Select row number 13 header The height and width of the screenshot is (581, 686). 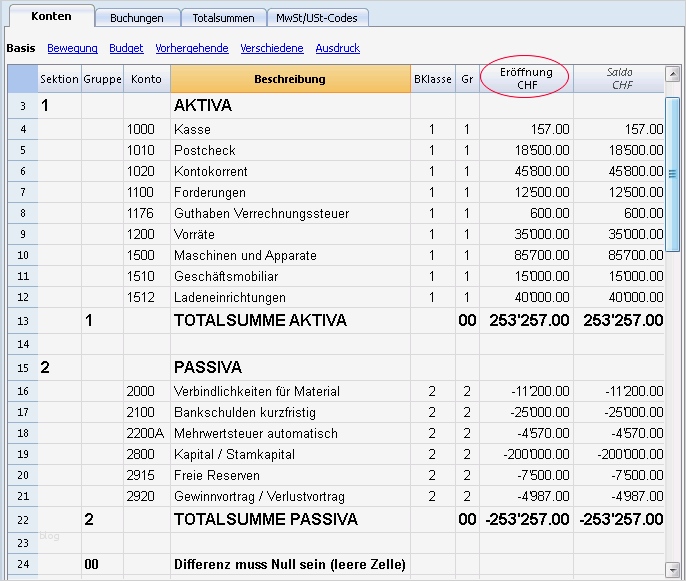[22, 321]
